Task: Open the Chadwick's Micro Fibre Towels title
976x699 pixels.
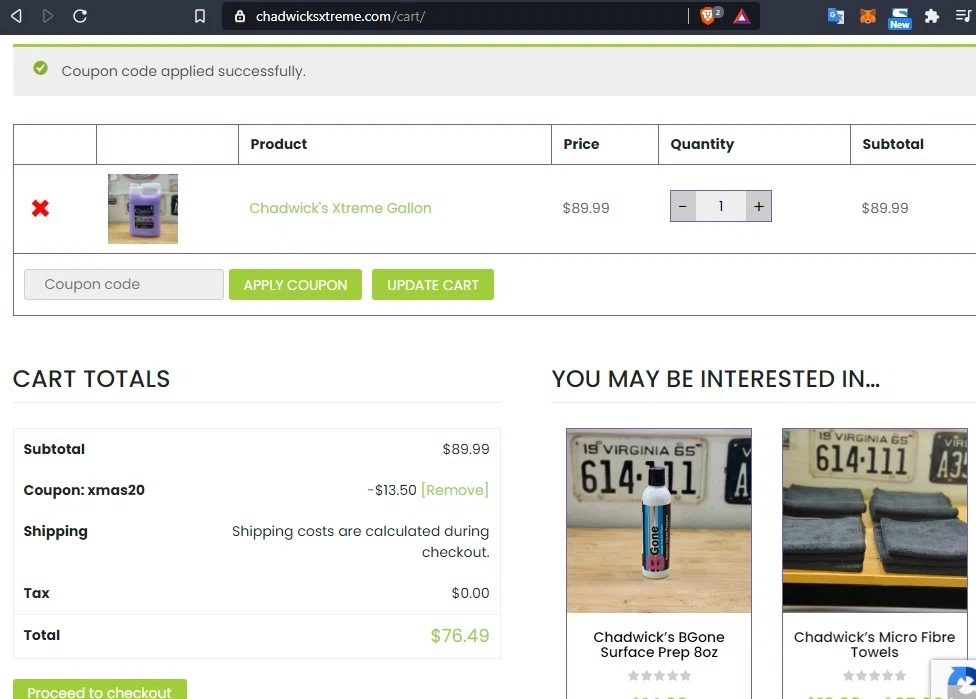Action: coord(874,644)
